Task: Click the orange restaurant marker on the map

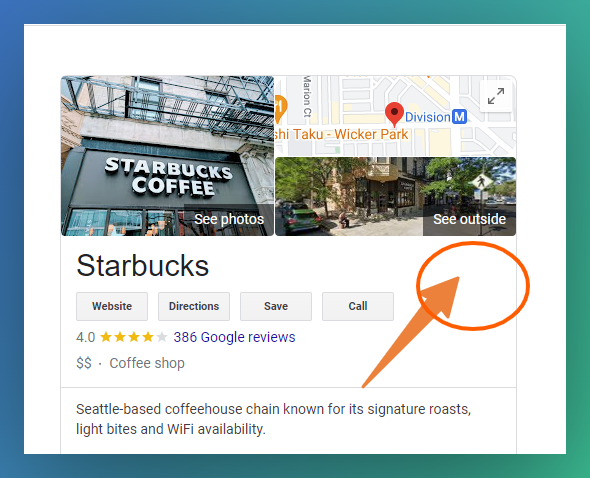Action: pos(280,109)
